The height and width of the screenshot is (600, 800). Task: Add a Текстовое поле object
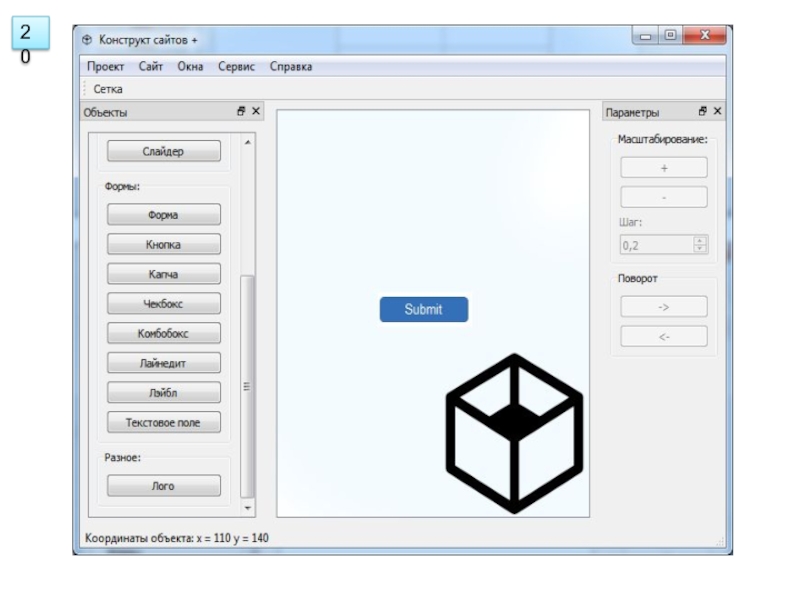(x=164, y=422)
